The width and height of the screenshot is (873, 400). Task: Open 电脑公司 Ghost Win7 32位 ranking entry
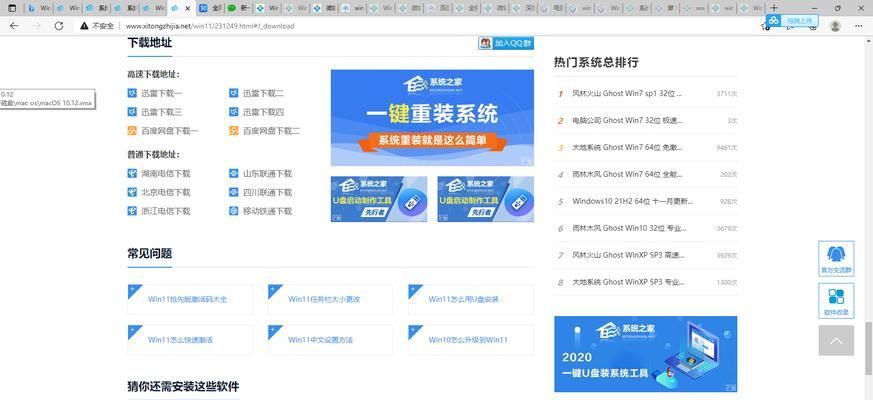click(627, 120)
